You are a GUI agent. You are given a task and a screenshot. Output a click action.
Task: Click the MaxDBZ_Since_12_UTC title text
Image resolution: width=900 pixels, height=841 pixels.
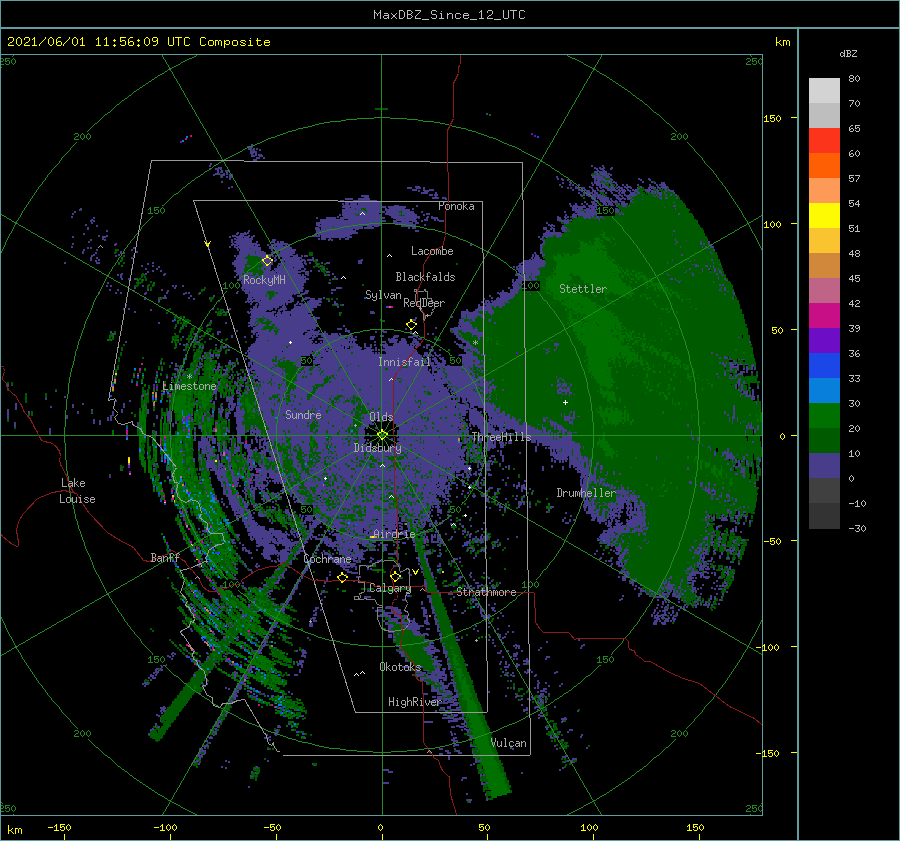449,15
